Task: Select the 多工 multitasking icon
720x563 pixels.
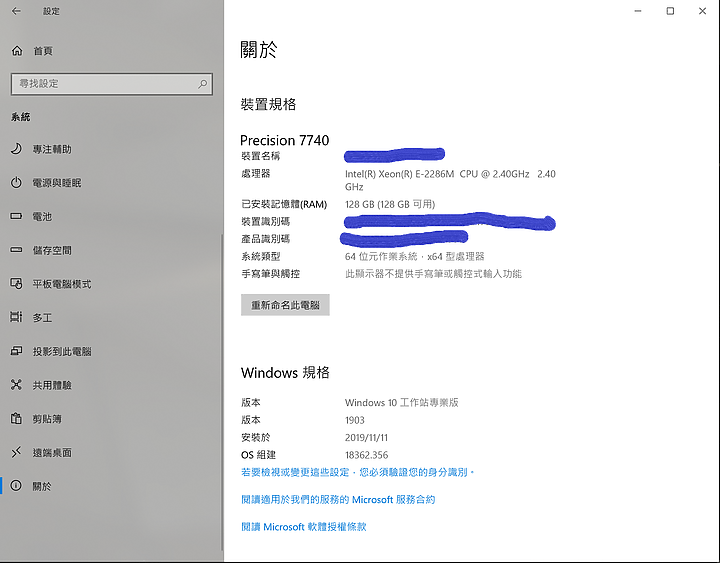Action: tap(17, 317)
